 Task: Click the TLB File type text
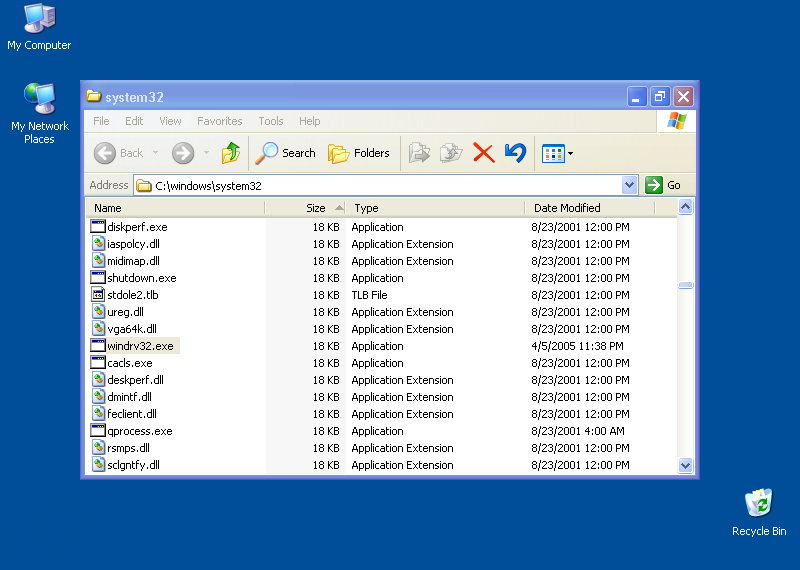coord(369,295)
